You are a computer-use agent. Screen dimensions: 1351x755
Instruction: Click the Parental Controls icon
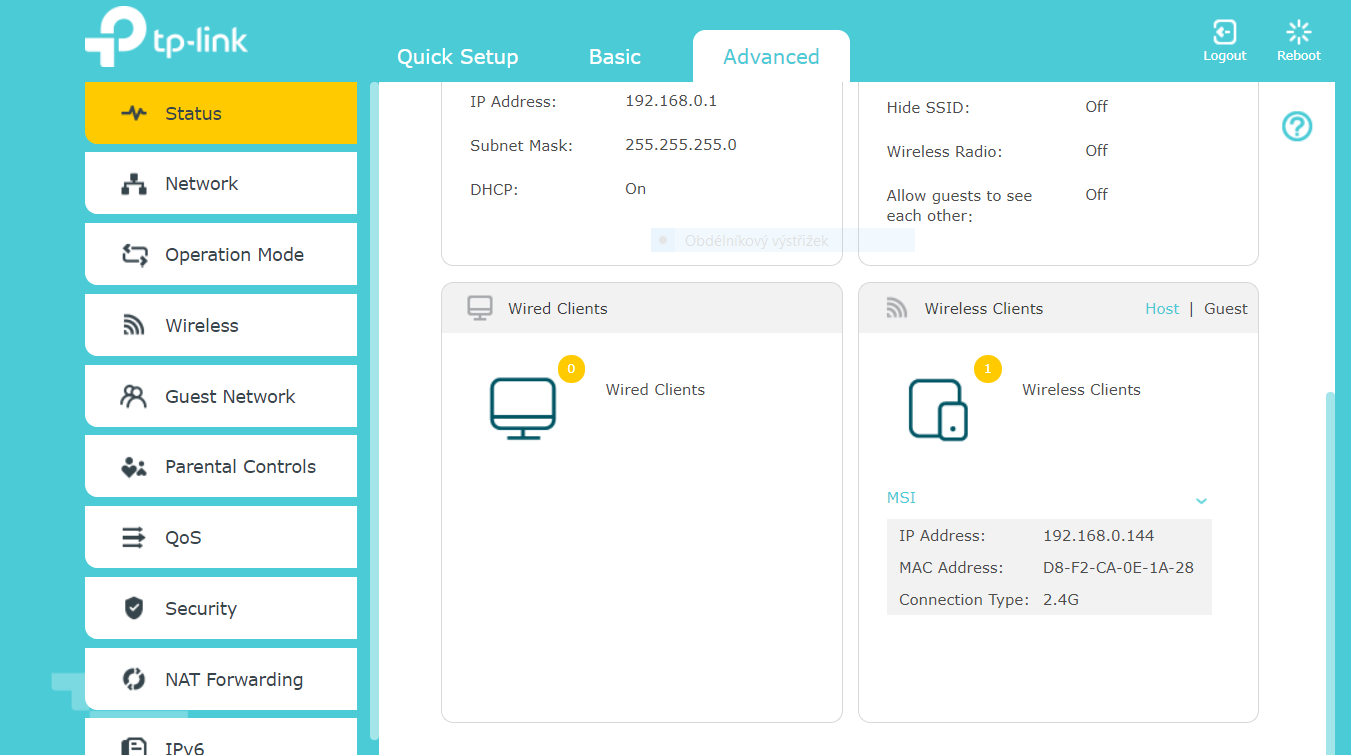pos(134,467)
